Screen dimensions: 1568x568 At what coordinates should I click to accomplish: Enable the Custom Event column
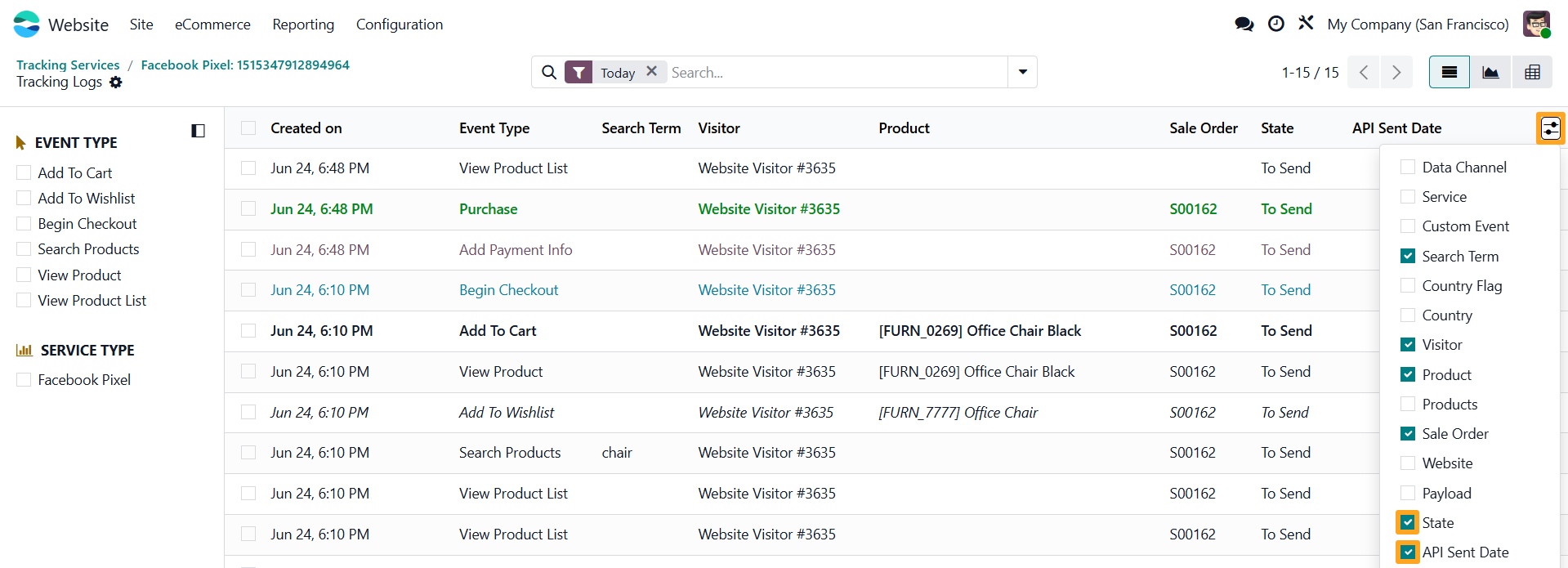click(x=1408, y=226)
